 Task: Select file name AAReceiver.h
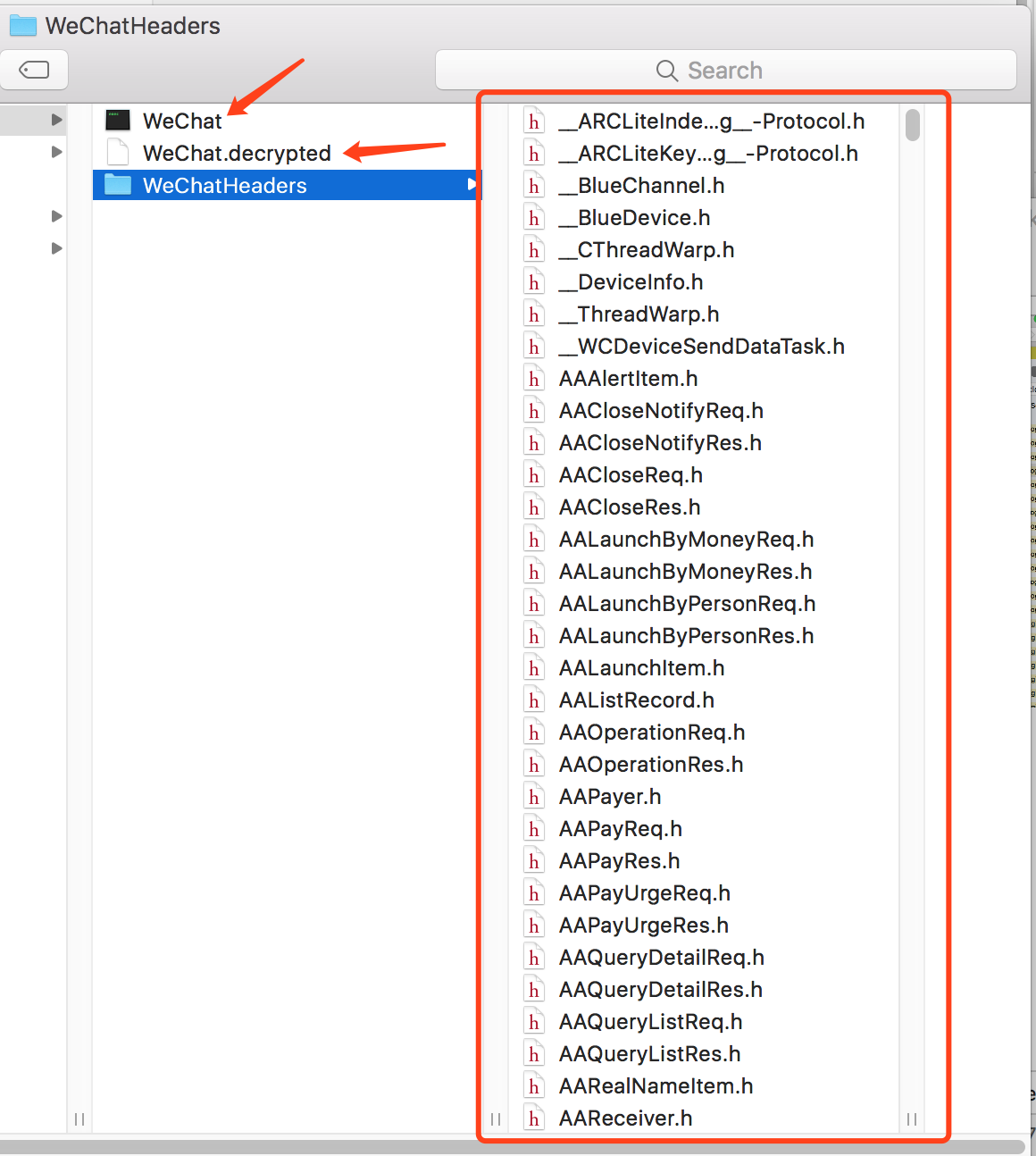click(626, 1118)
